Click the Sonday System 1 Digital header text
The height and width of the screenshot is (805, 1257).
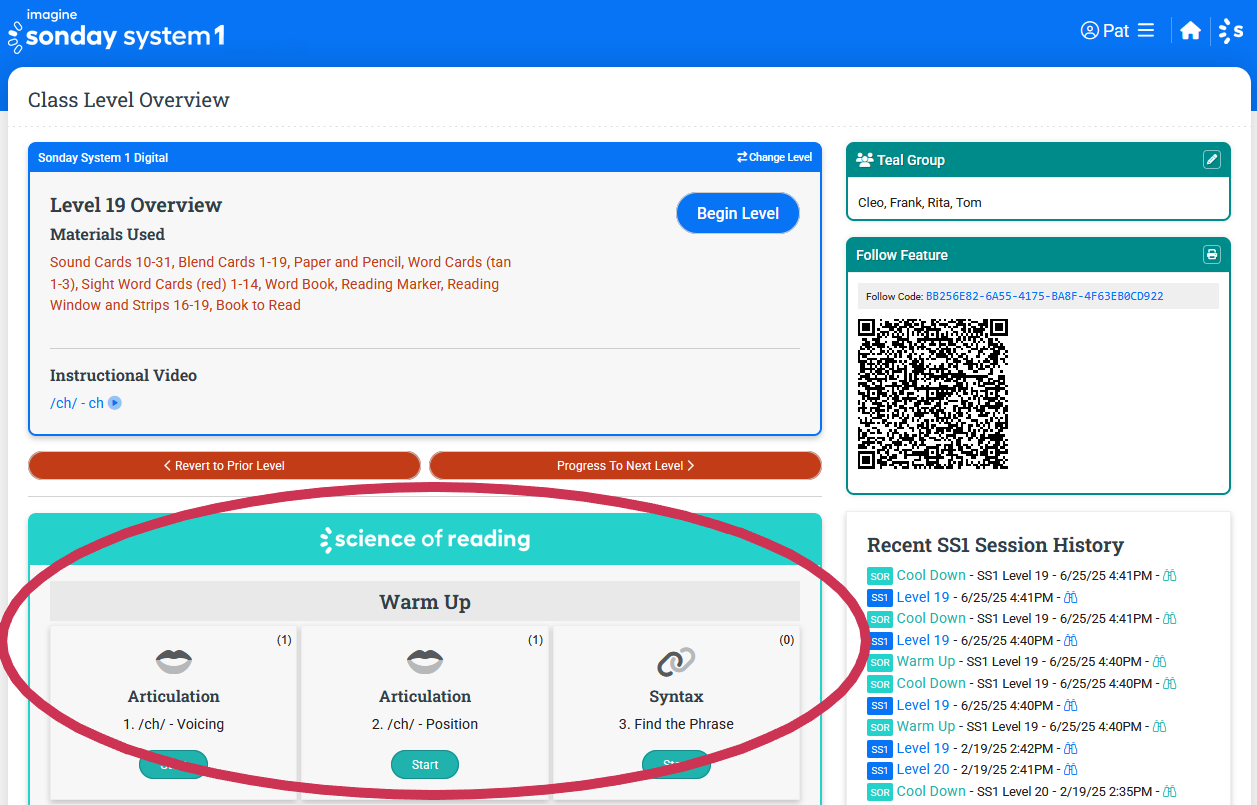tap(103, 158)
